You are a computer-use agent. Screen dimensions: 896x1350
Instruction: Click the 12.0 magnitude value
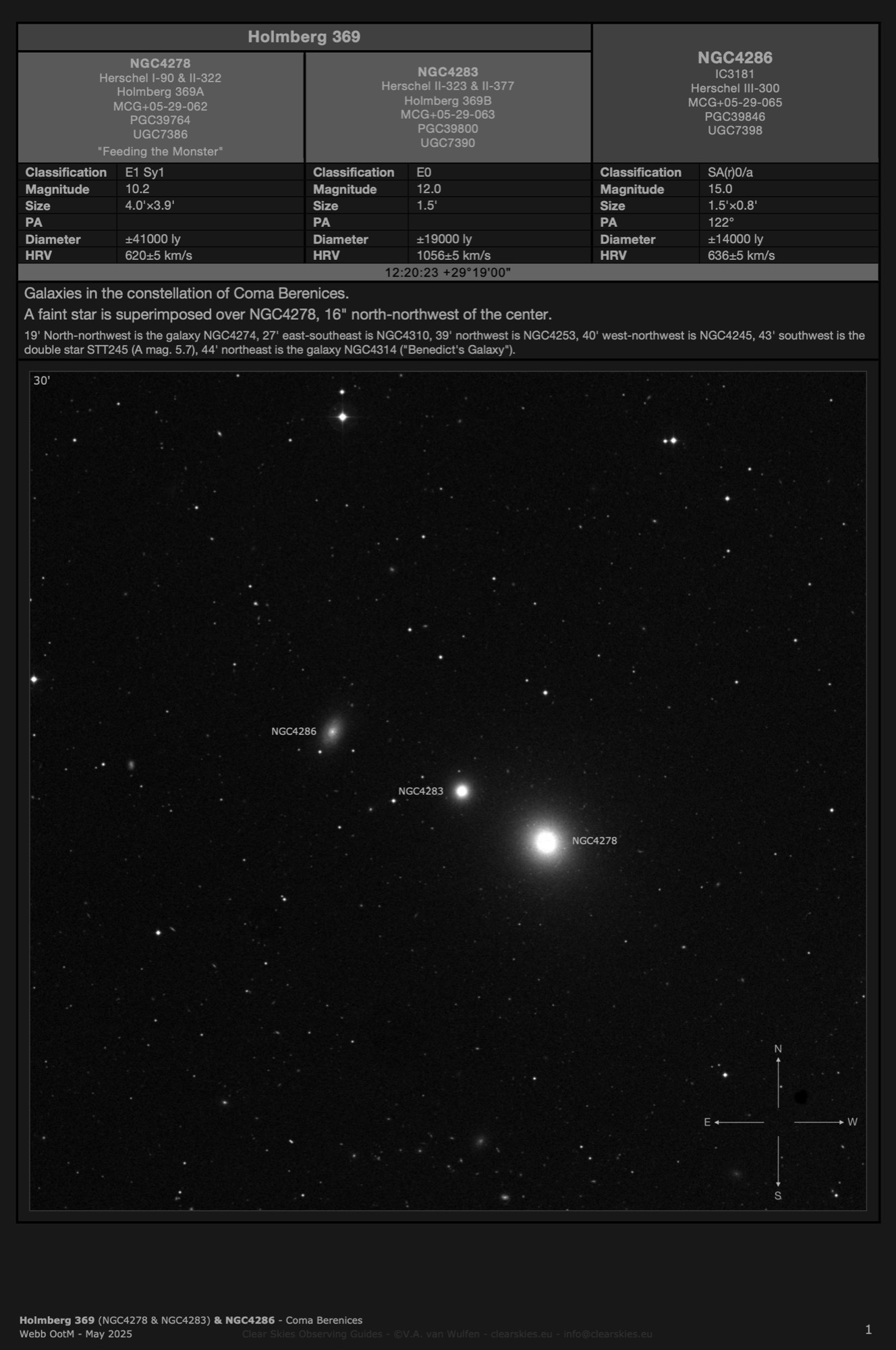tap(428, 189)
